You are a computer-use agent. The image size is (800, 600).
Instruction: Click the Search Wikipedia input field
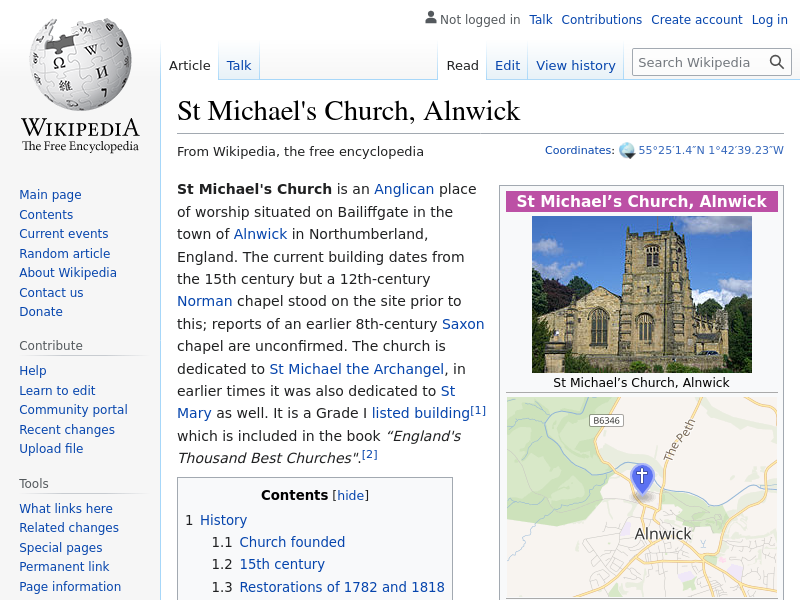[x=700, y=62]
